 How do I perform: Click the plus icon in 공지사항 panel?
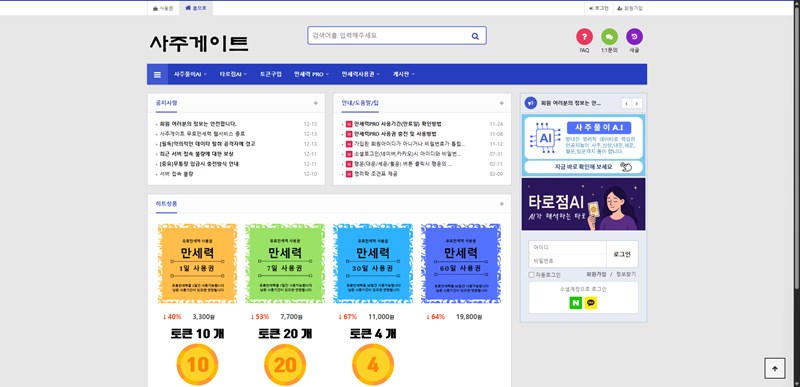pyautogui.click(x=315, y=103)
